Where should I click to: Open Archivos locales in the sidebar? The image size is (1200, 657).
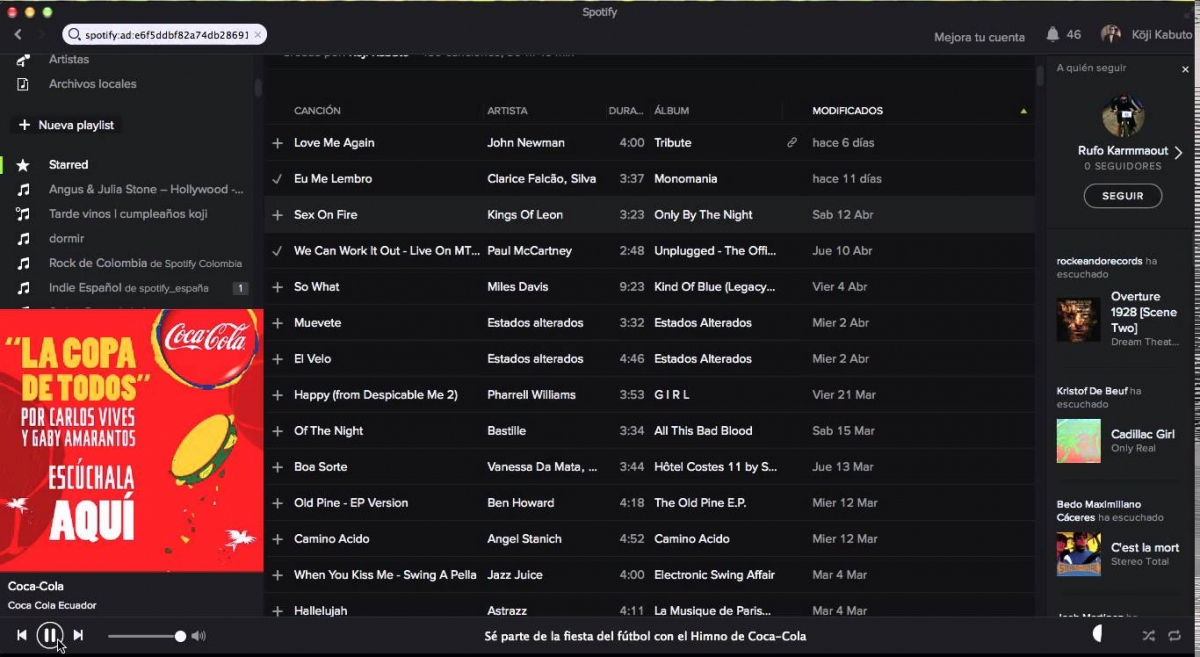pos(92,84)
